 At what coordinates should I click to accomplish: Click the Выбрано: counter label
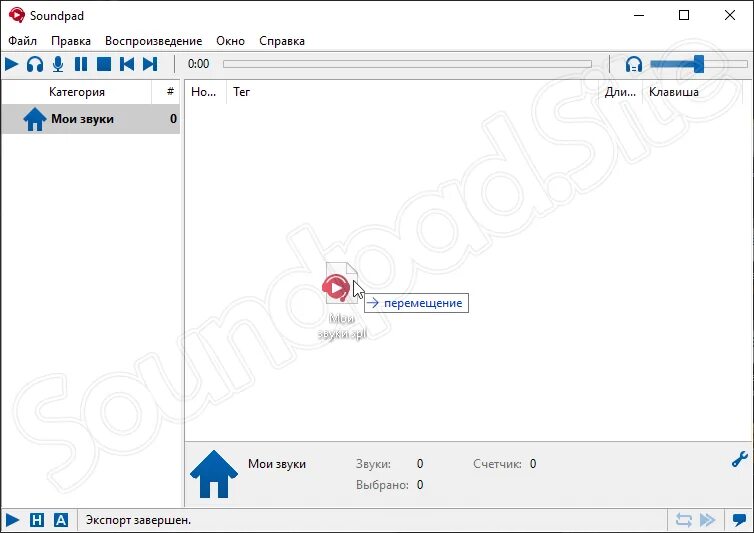[382, 485]
